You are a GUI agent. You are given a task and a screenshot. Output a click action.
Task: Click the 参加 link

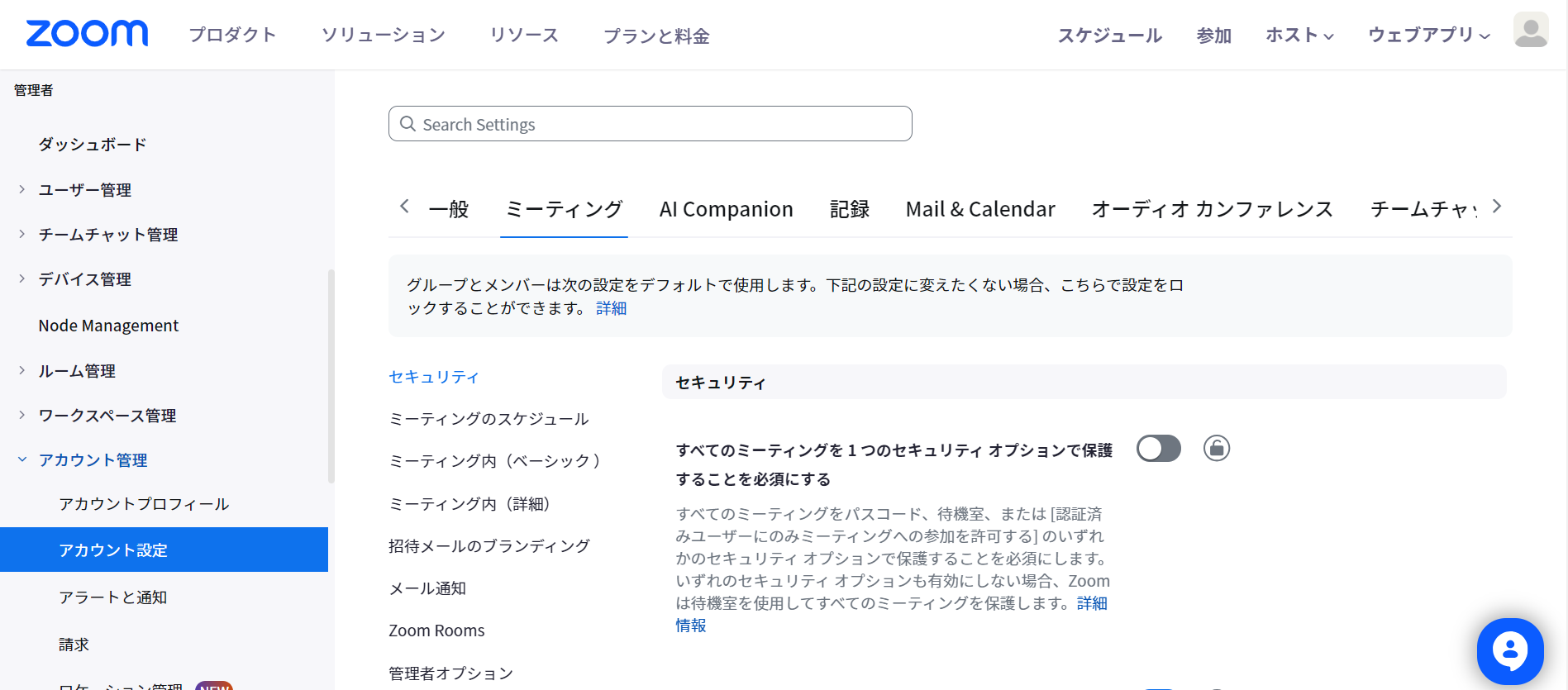pos(1214,36)
